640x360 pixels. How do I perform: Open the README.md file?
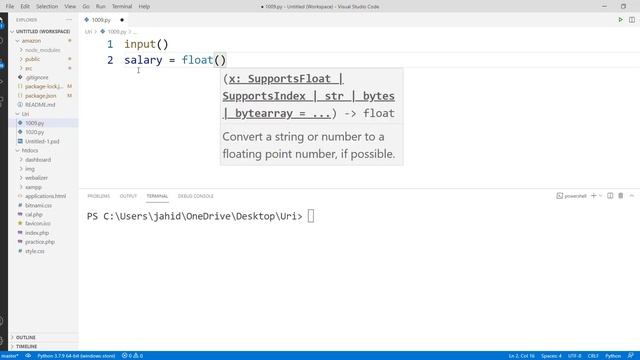(40, 104)
